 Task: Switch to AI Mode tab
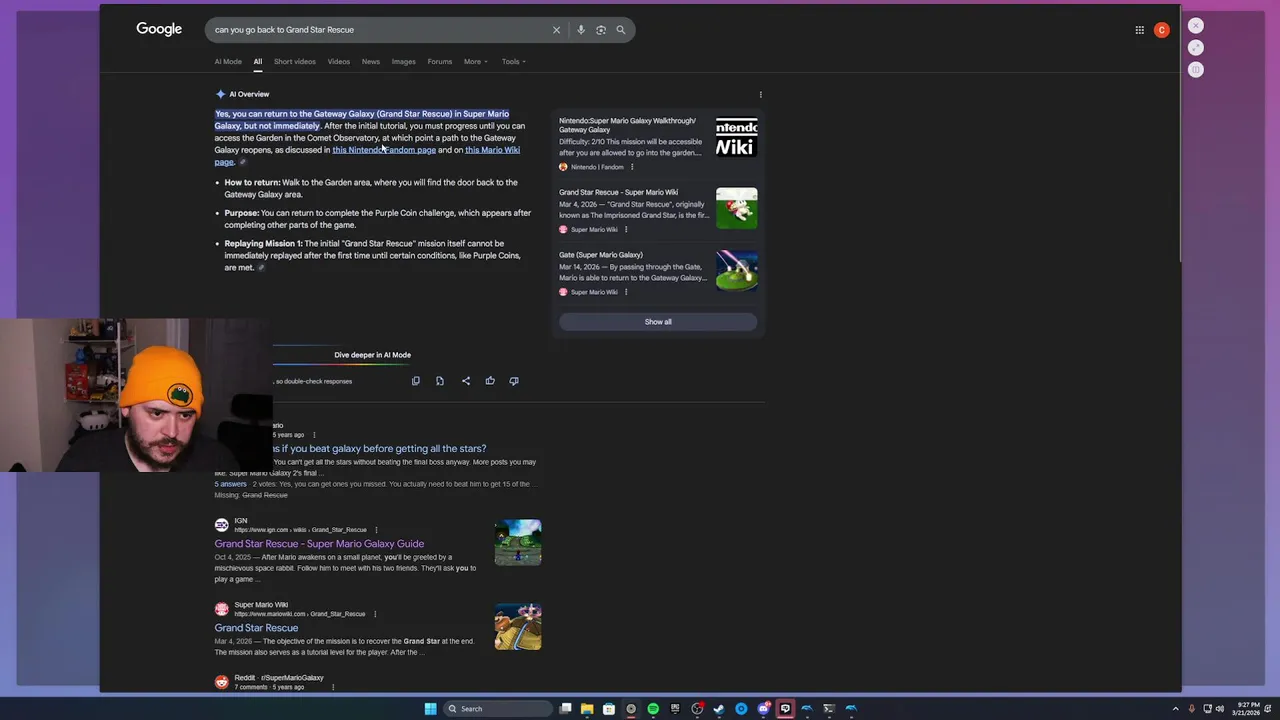coord(228,62)
